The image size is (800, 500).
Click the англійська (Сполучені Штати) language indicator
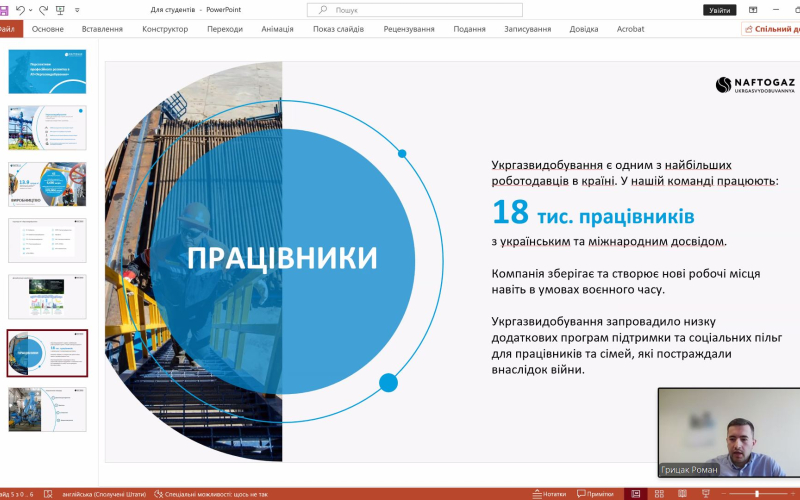click(104, 494)
